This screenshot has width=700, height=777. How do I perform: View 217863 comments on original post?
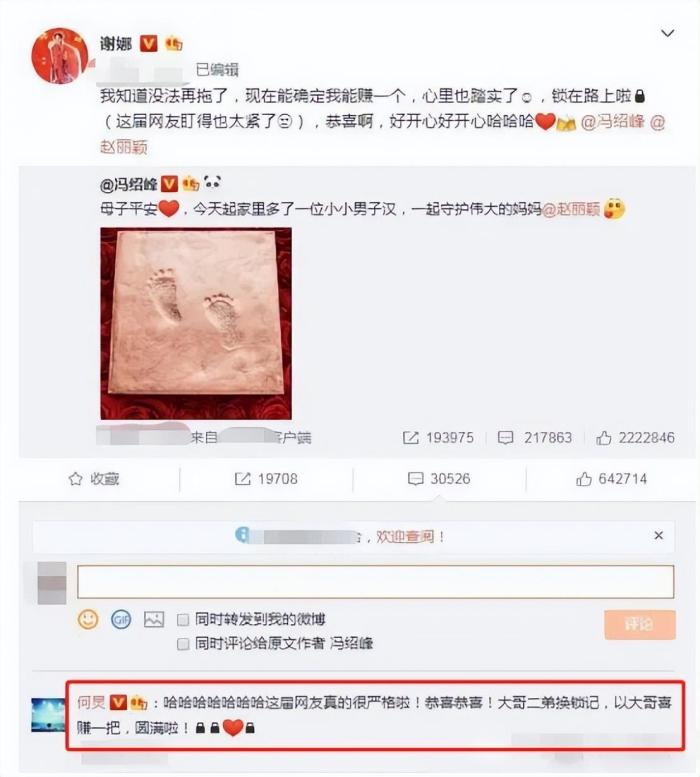coord(535,438)
